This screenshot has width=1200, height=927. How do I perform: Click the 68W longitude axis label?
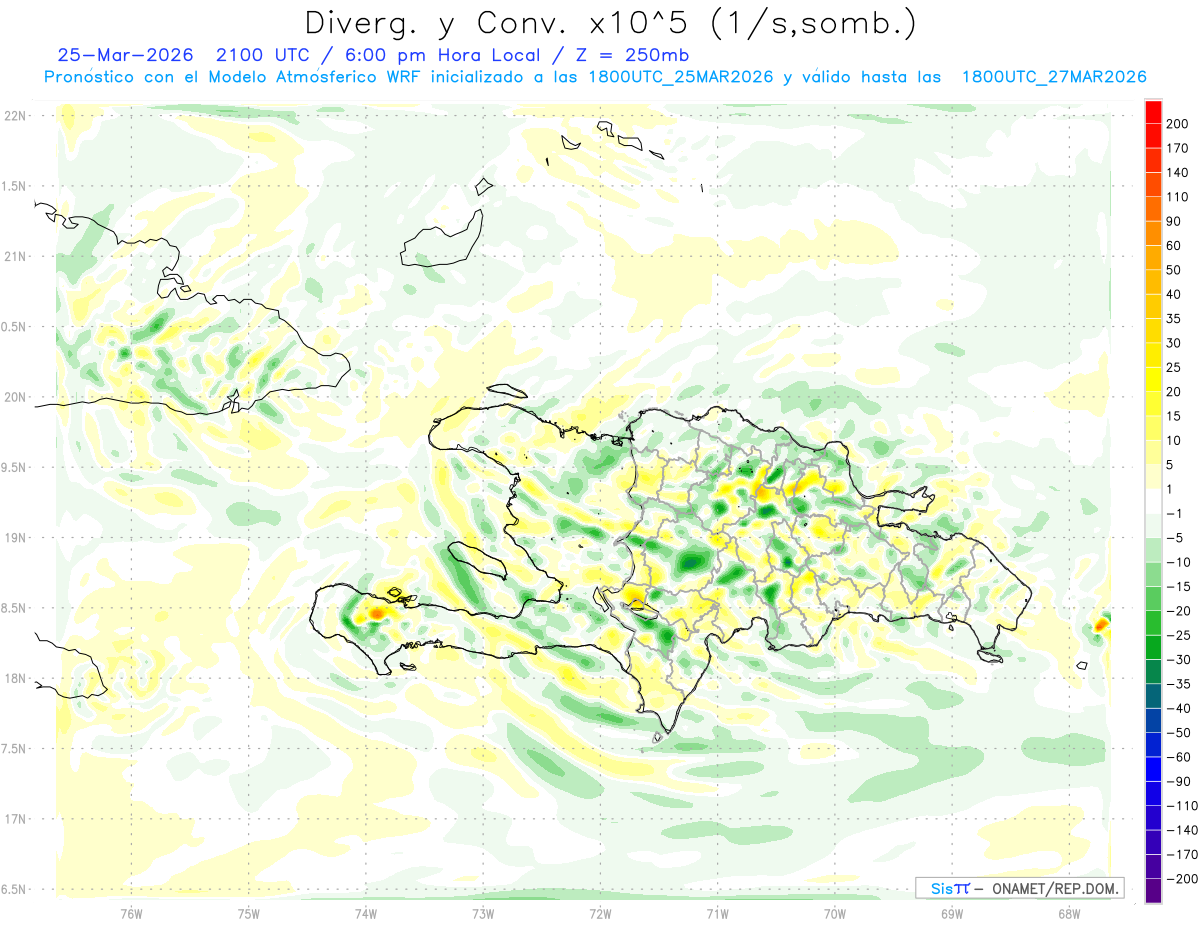(x=1069, y=913)
